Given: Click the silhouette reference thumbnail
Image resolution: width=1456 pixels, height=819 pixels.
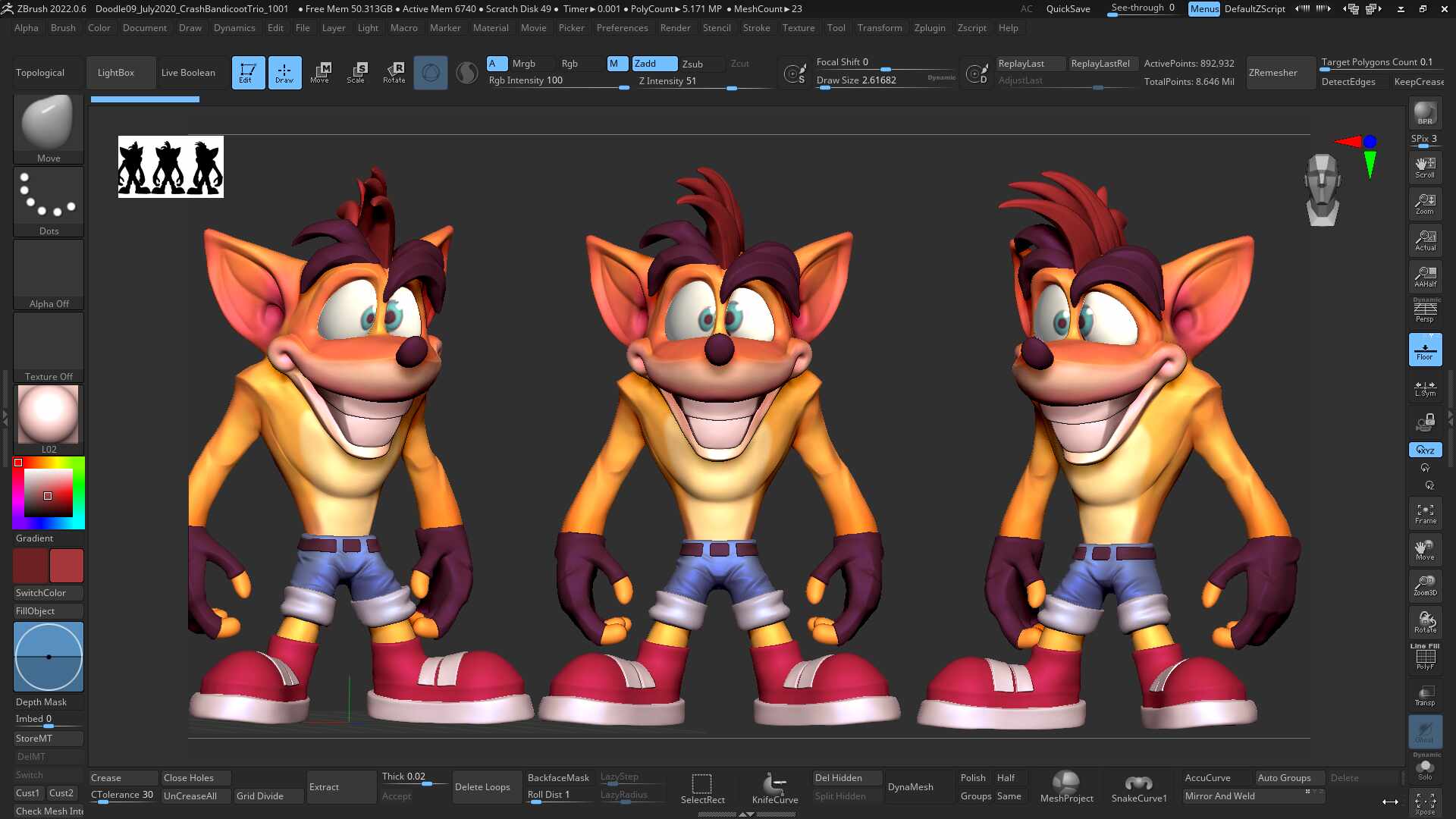Looking at the screenshot, I should coord(171,167).
